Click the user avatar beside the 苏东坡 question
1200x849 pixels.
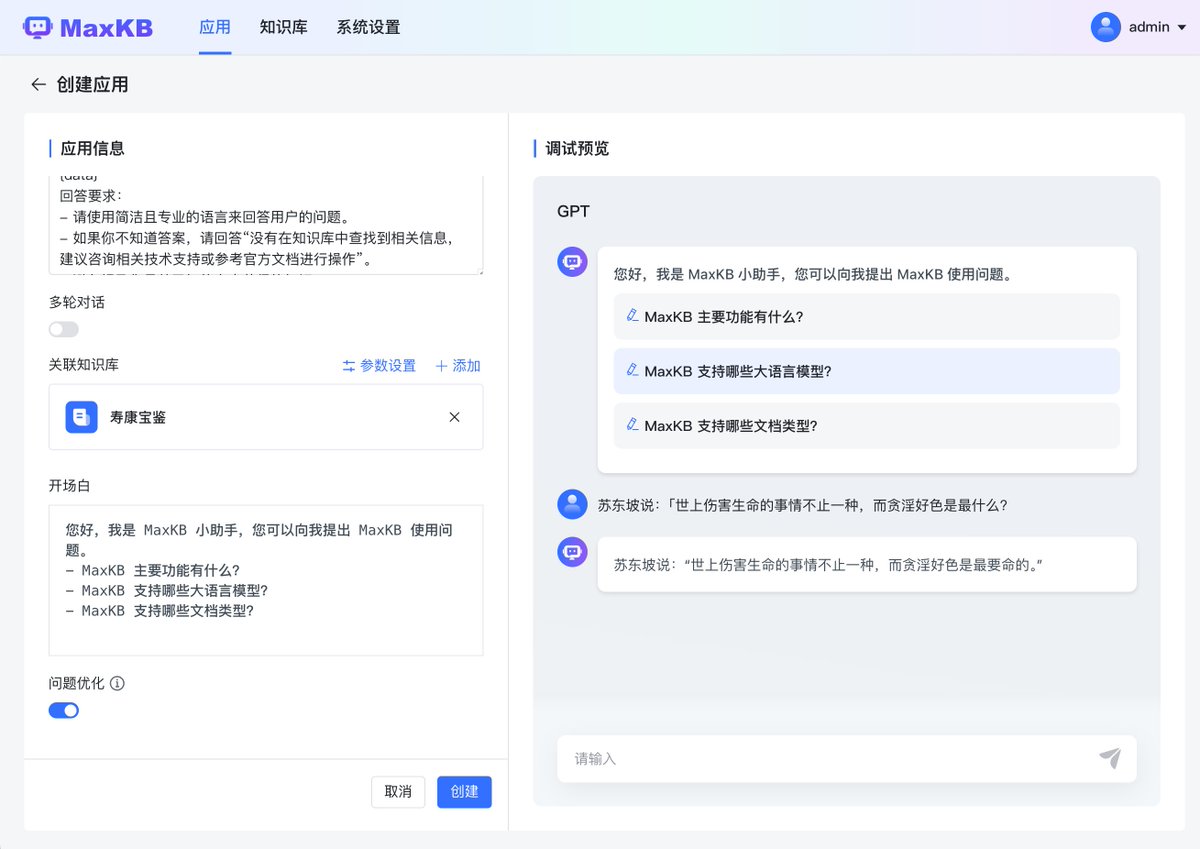572,504
